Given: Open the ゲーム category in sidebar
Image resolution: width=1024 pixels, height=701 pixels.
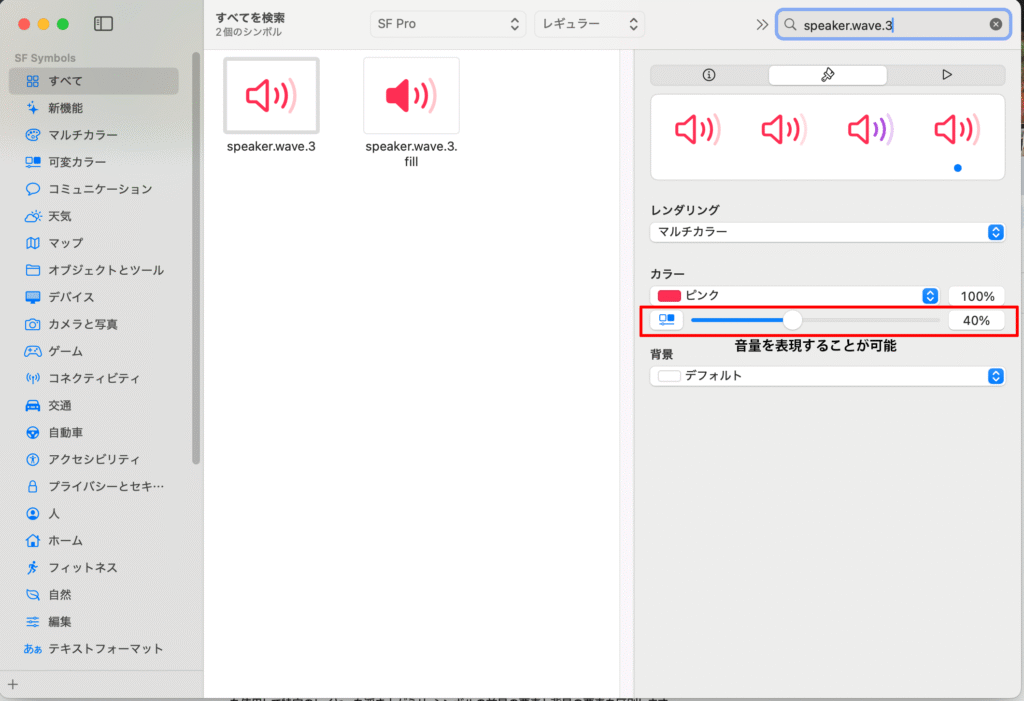Looking at the screenshot, I should pos(65,351).
